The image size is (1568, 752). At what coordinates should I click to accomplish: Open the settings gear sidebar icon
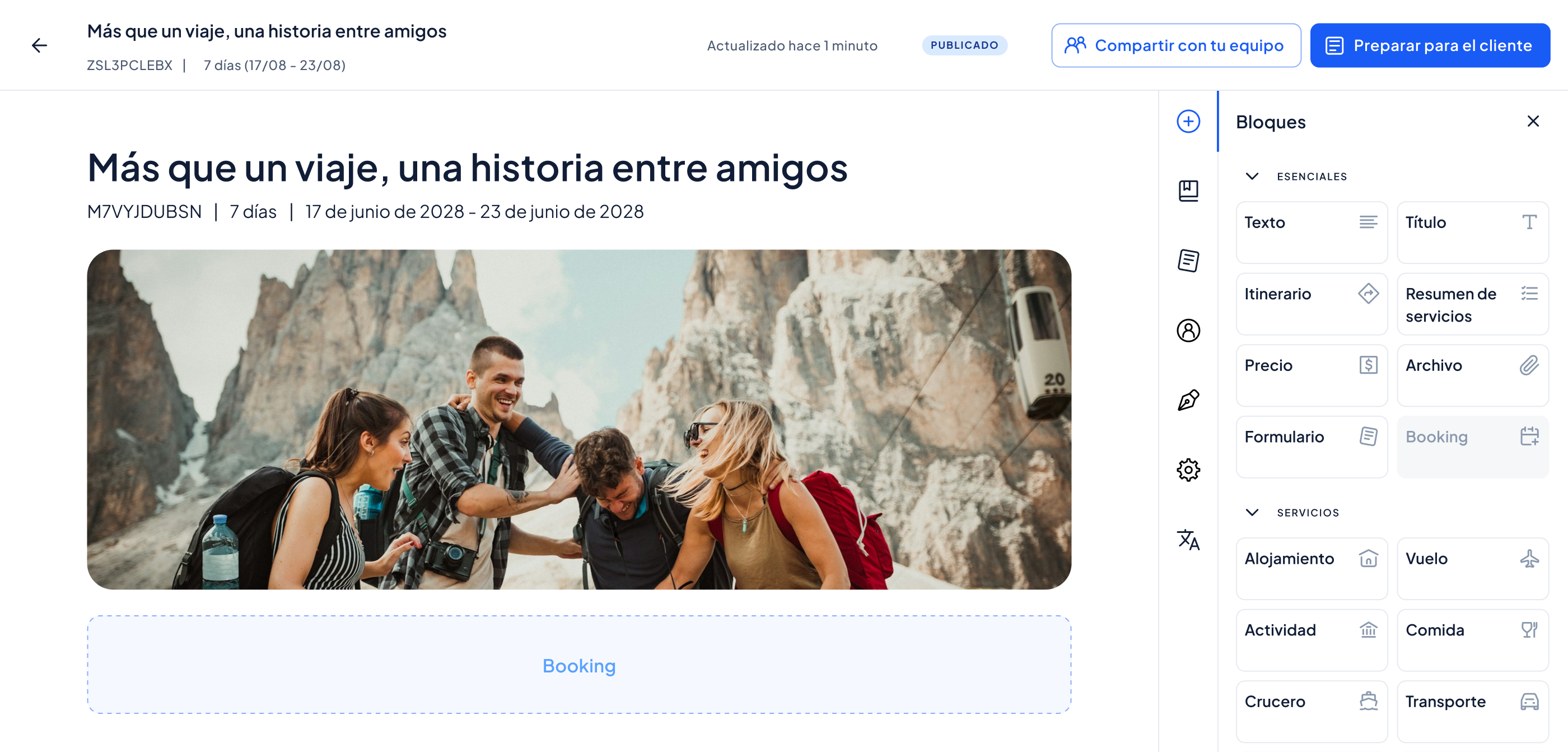pyautogui.click(x=1188, y=470)
